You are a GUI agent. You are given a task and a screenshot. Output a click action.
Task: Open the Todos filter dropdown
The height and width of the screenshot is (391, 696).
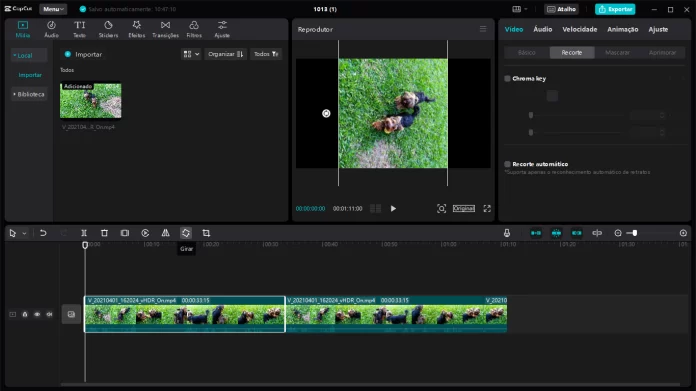[266, 54]
